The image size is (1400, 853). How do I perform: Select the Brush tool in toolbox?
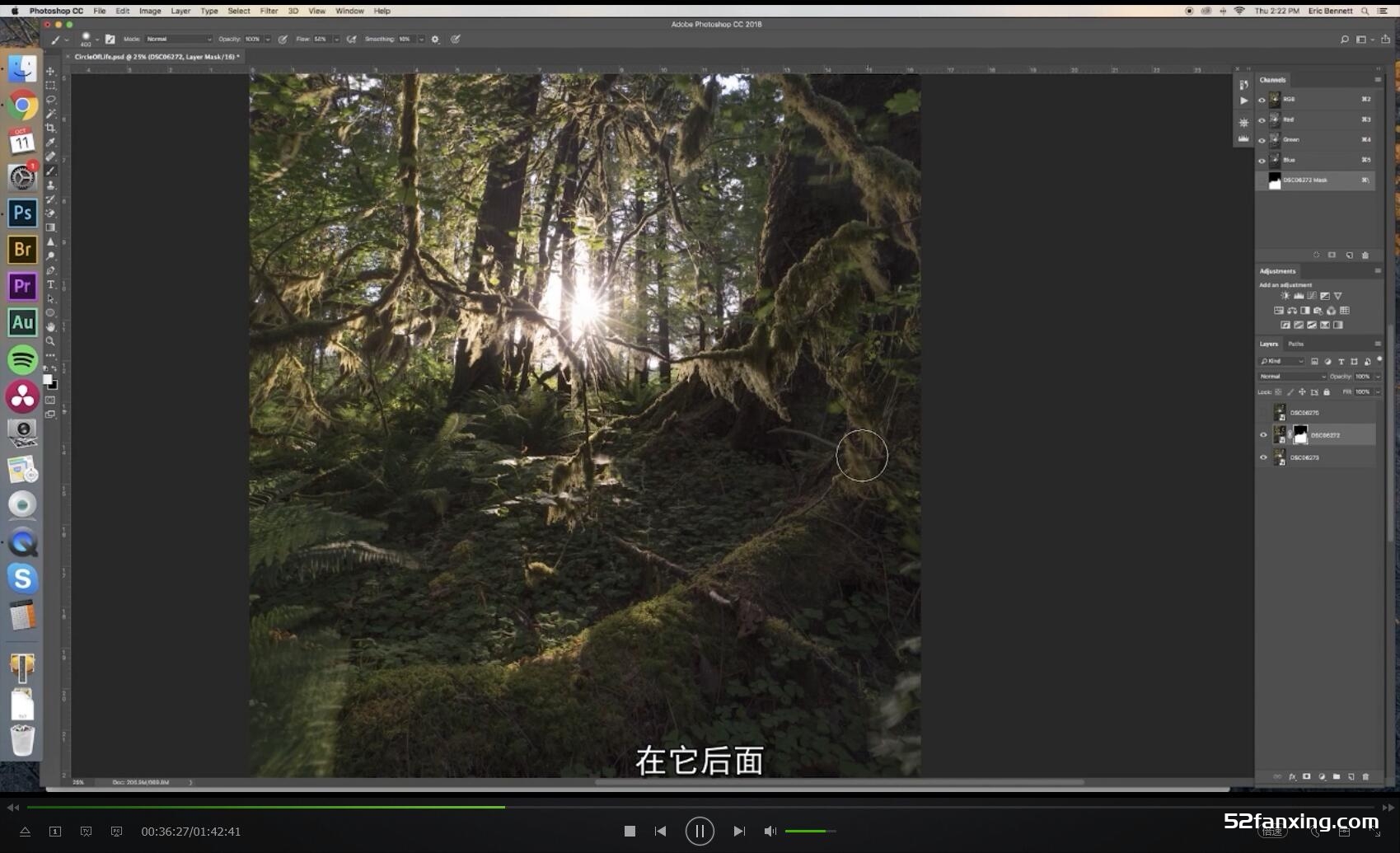(50, 171)
